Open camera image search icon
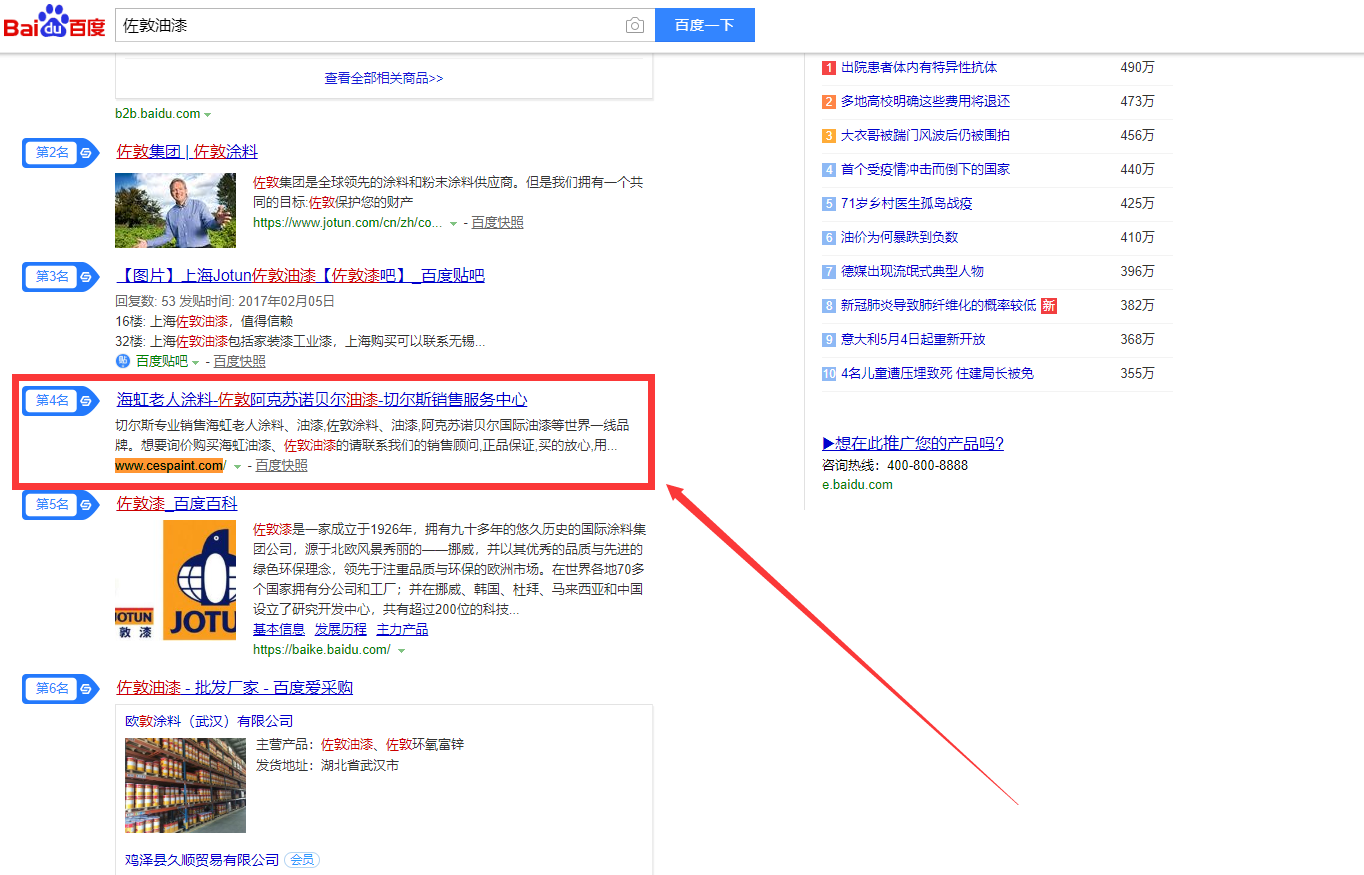This screenshot has height=875, width=1364. coord(635,26)
